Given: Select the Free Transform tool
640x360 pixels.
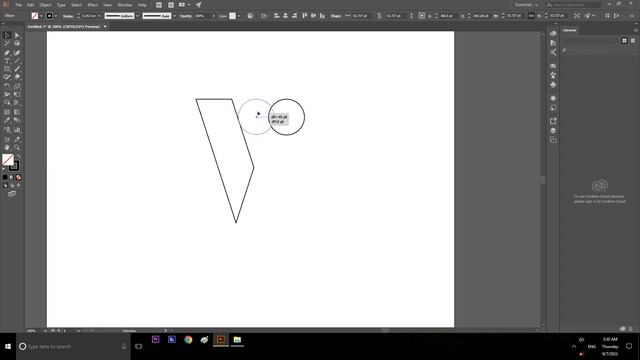Looking at the screenshot, I should 17,94.
